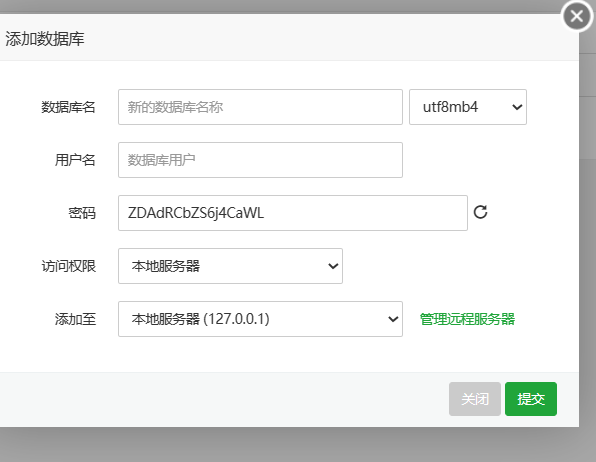Open the 访问权限 dropdown
The image size is (596, 462).
(x=230, y=266)
